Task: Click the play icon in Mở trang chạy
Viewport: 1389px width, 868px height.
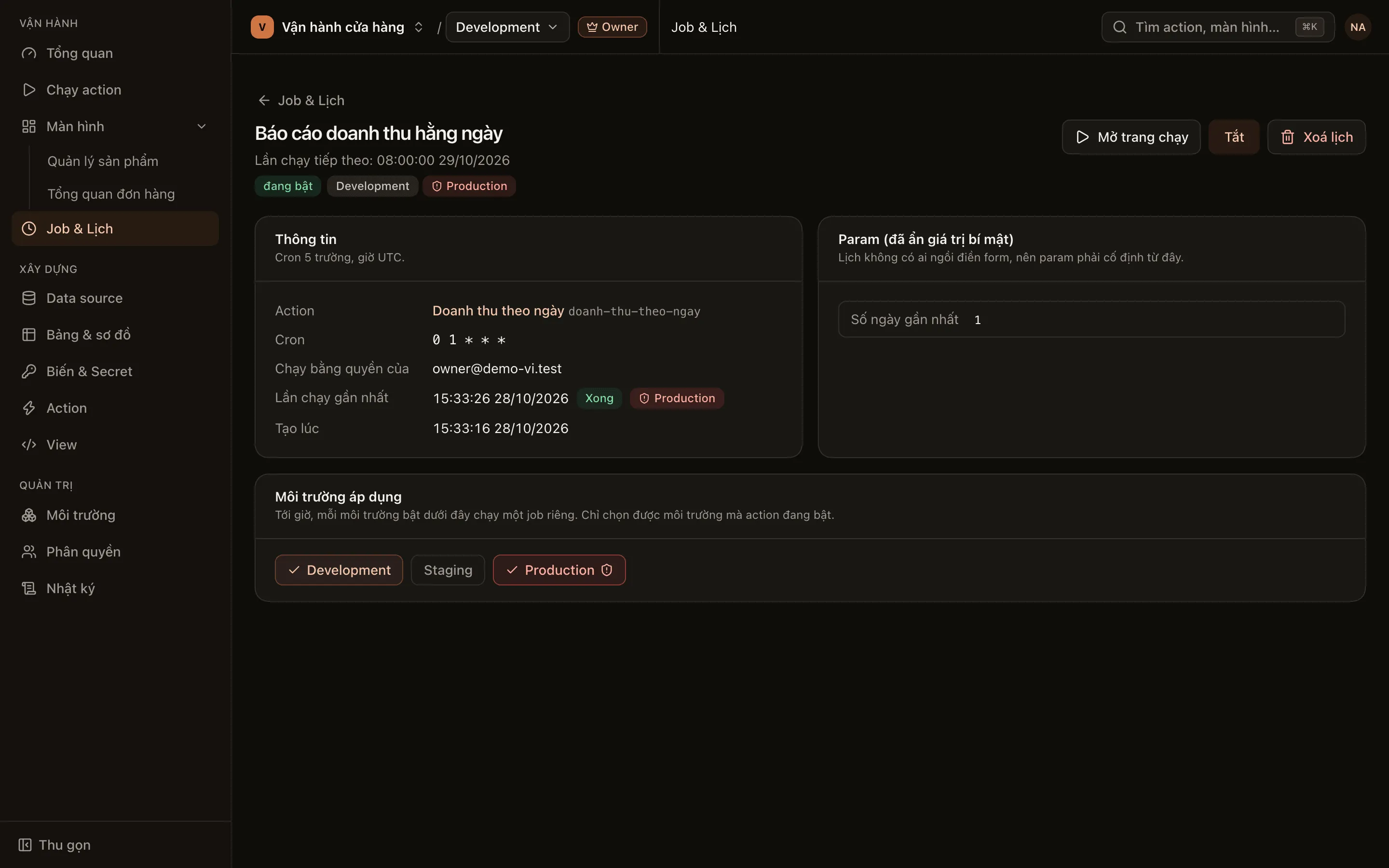Action: click(x=1082, y=137)
